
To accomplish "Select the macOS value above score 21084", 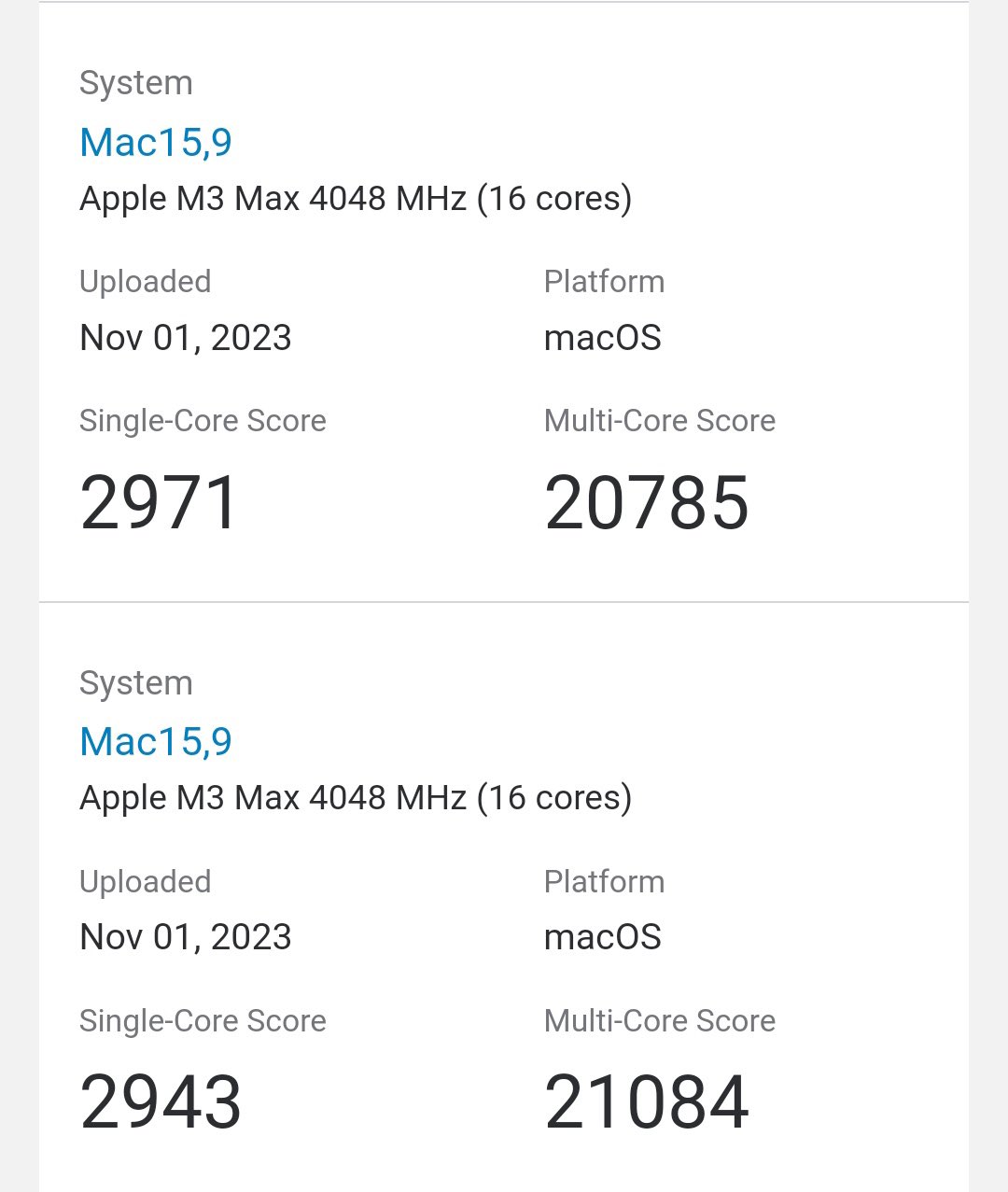I will (602, 936).
